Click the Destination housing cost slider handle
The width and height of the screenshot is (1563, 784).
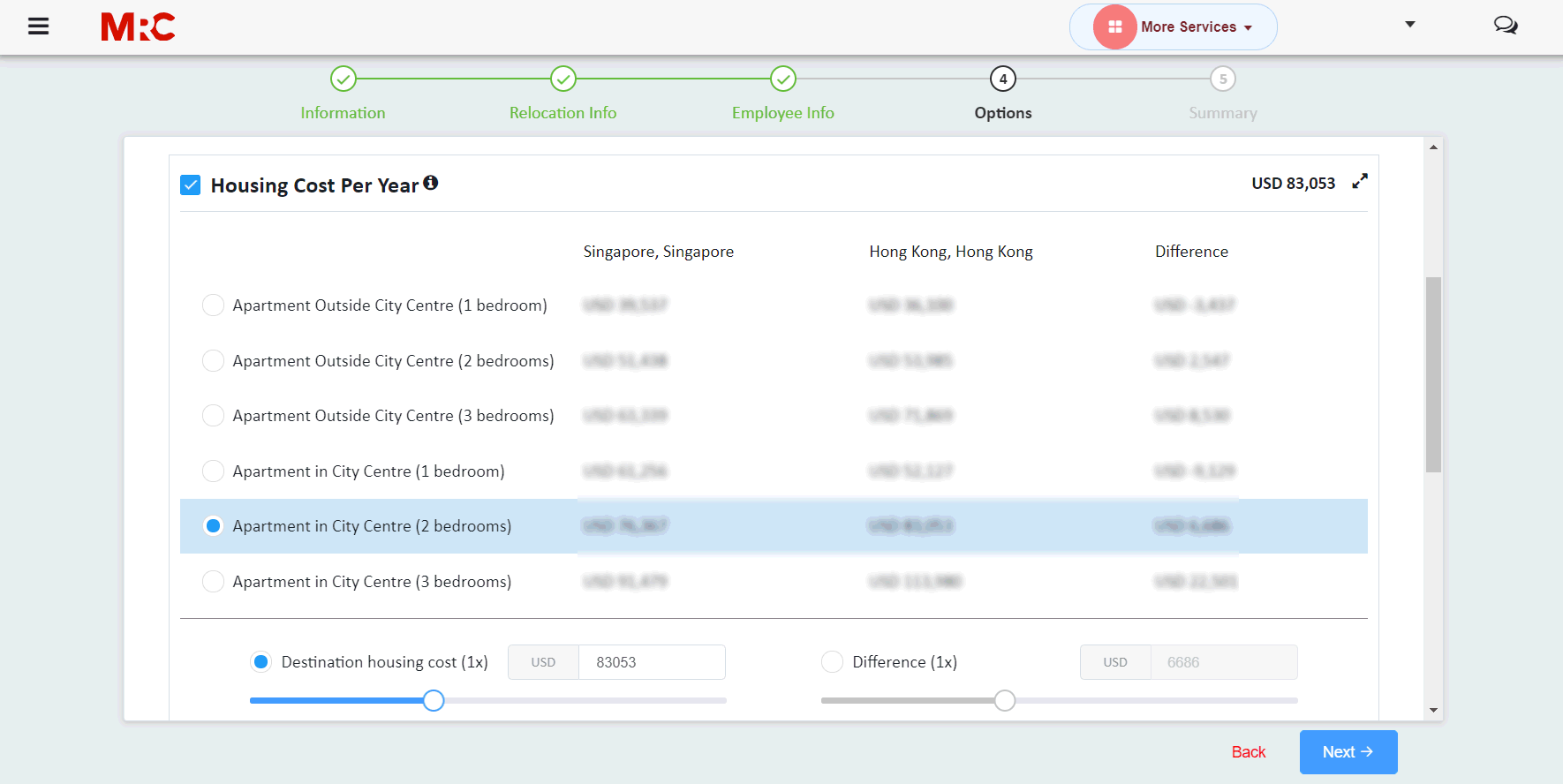[x=434, y=701]
